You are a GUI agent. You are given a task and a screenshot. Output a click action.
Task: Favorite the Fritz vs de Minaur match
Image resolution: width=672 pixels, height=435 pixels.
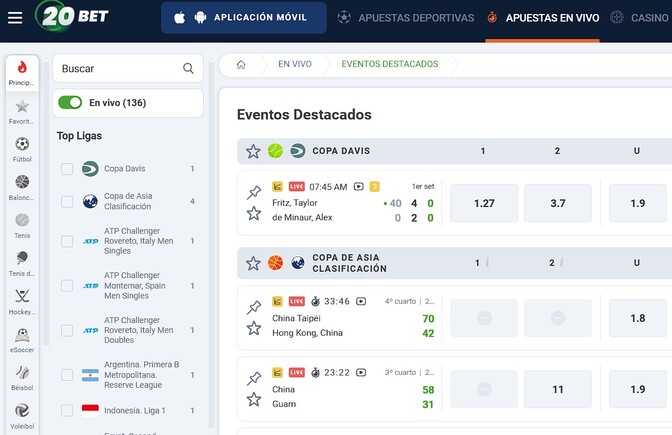click(x=254, y=213)
